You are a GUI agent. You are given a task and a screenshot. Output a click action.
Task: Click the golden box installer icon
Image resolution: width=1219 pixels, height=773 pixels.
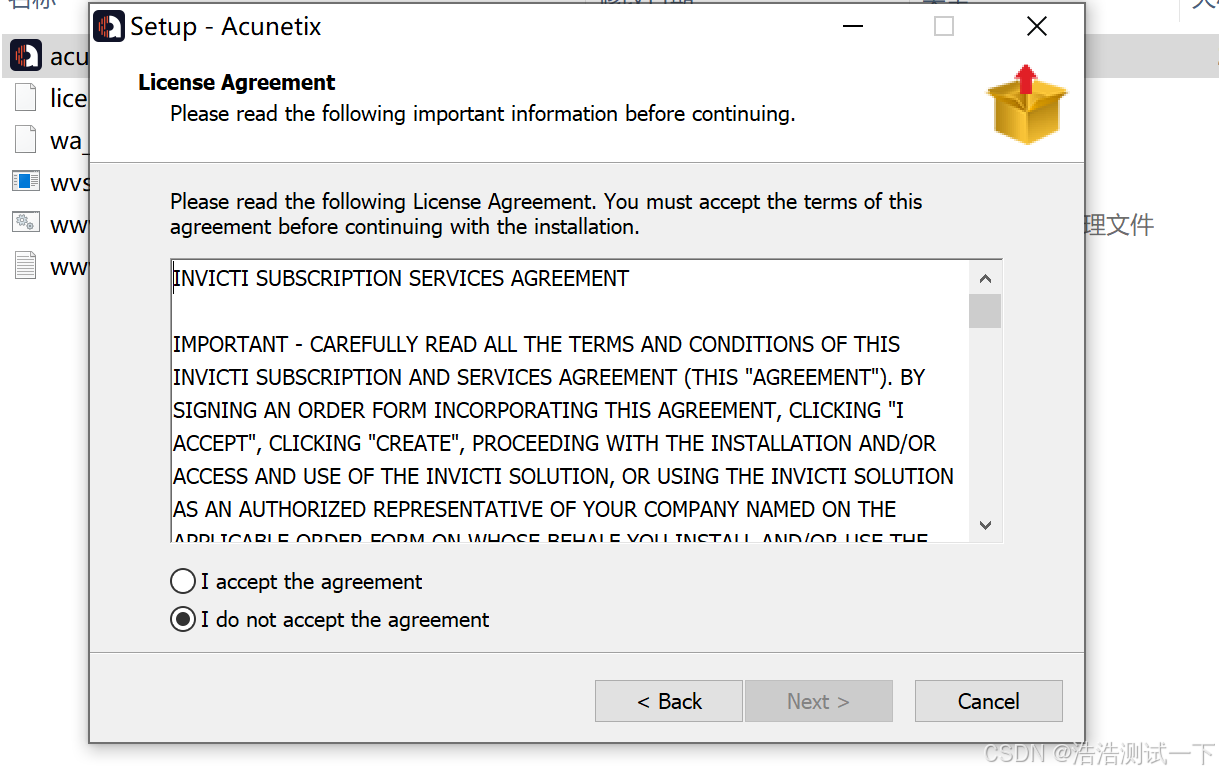pos(1027,104)
